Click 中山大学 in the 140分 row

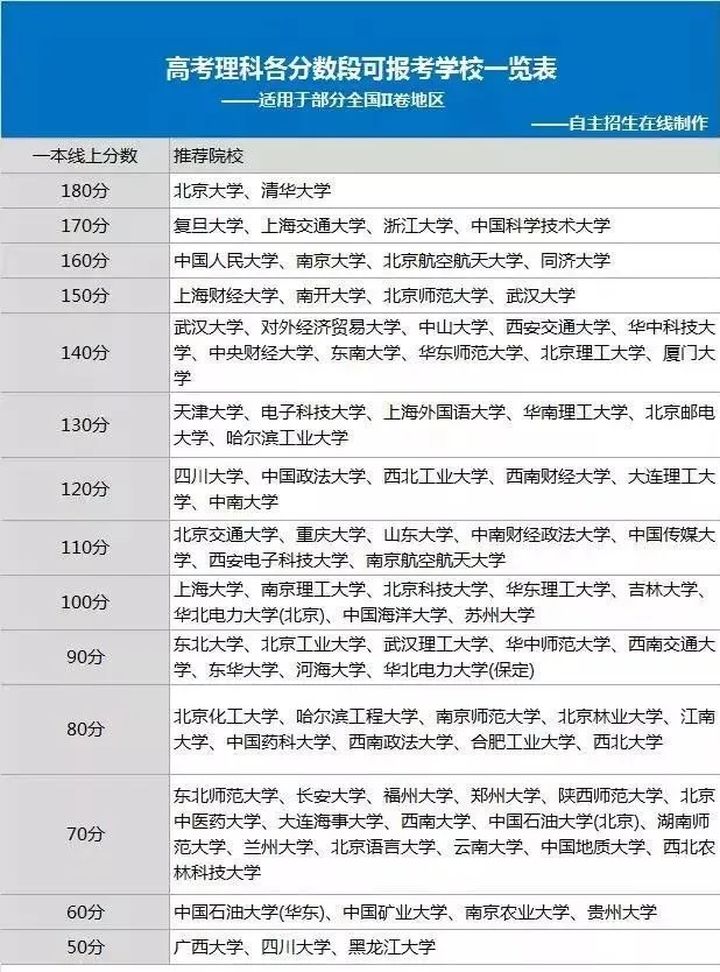point(453,327)
